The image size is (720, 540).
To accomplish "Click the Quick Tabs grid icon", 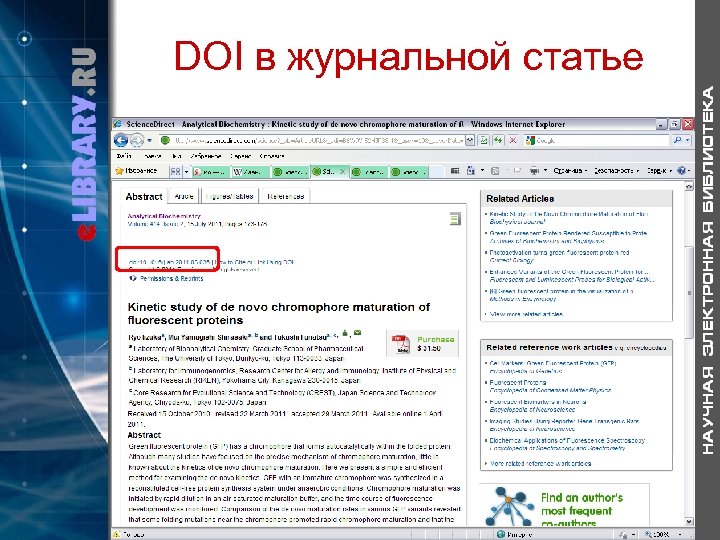I will point(175,171).
